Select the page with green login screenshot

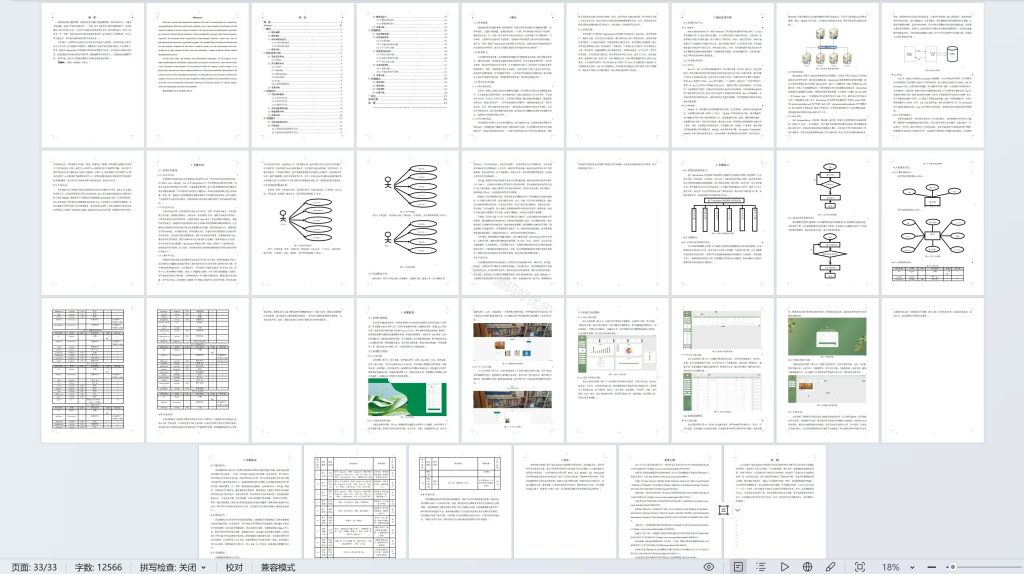[x=408, y=370]
